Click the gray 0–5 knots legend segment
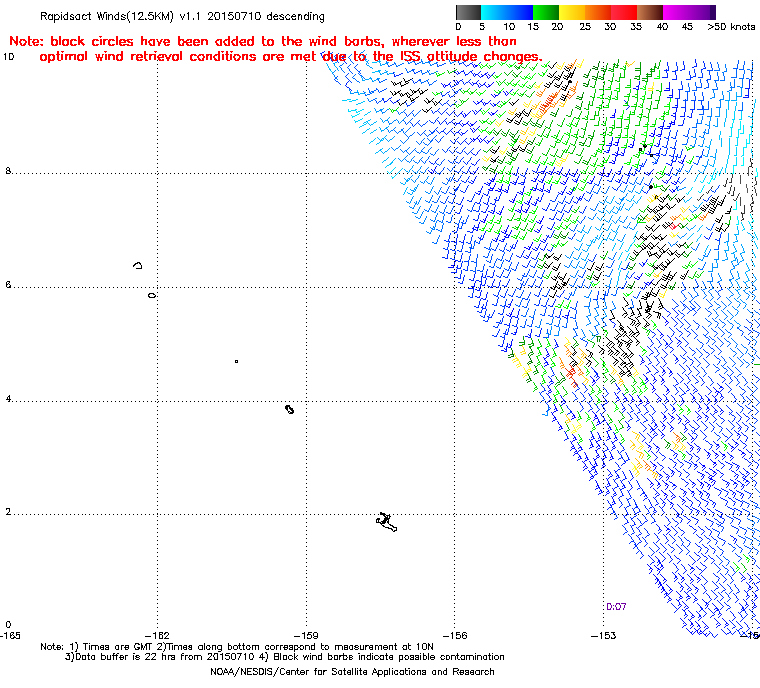 [468, 12]
